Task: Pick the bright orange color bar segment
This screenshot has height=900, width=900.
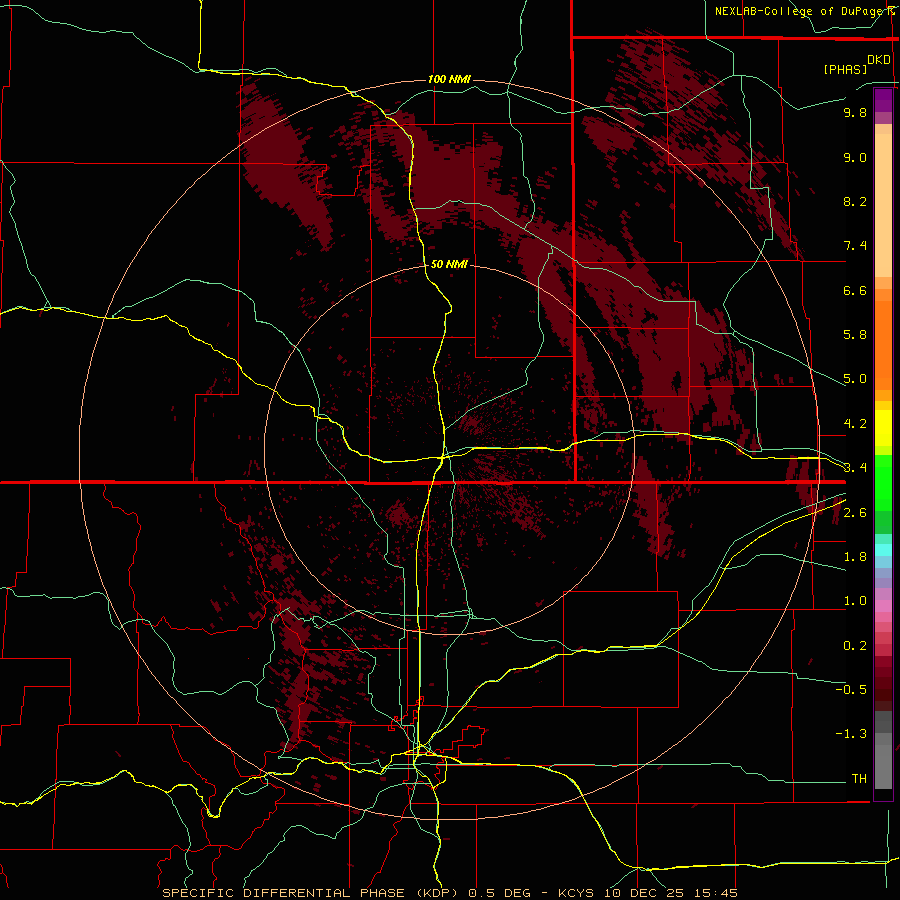Action: click(x=883, y=346)
